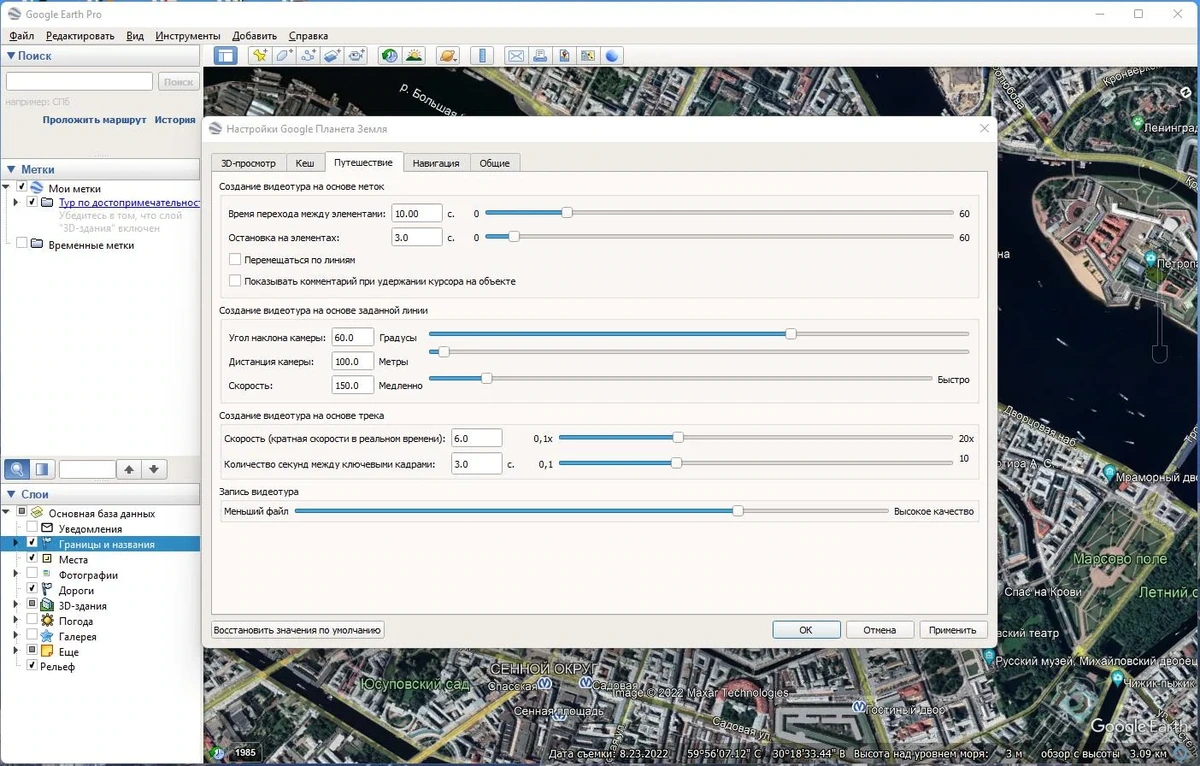Click the search text field in Поиск
The width and height of the screenshot is (1200, 766).
[x=80, y=81]
